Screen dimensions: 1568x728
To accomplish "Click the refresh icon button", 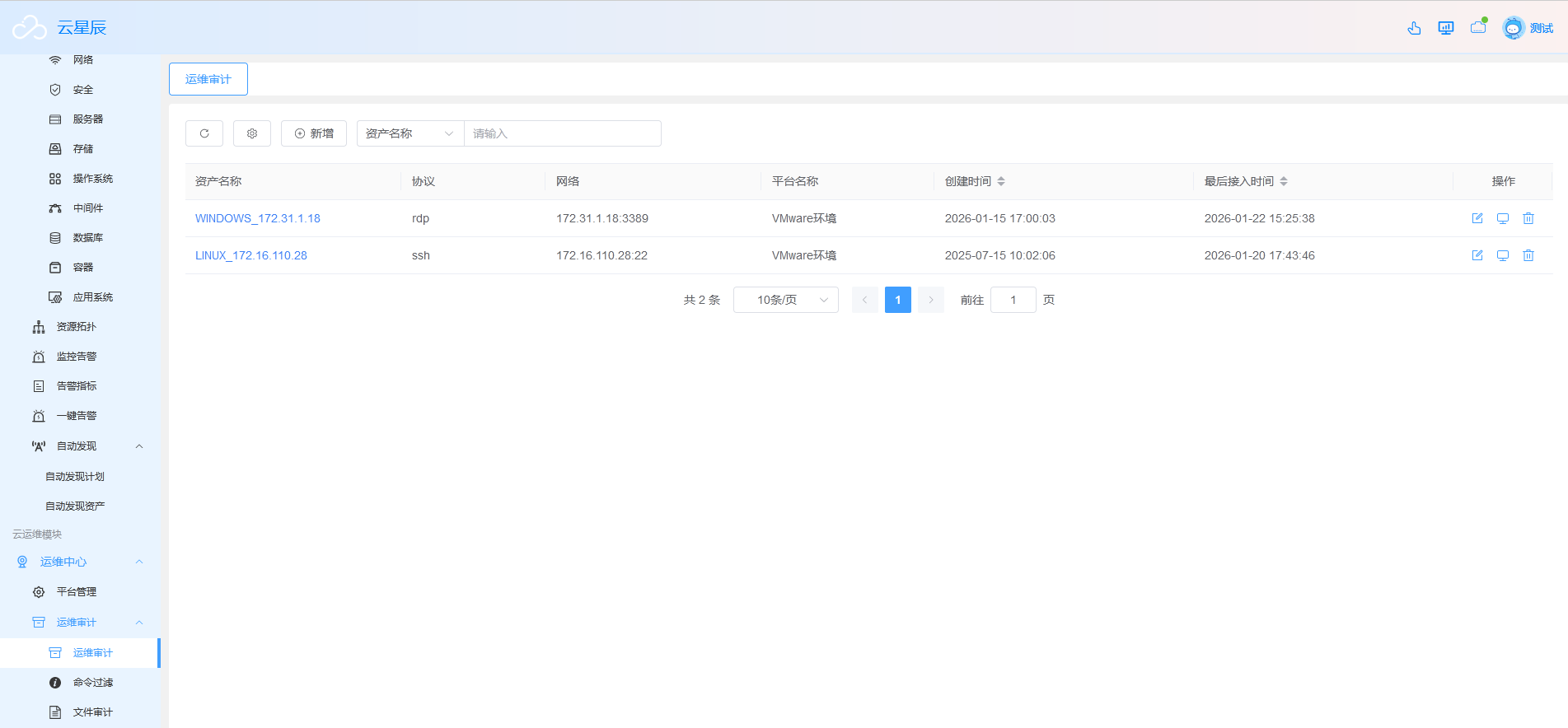I will pyautogui.click(x=204, y=133).
